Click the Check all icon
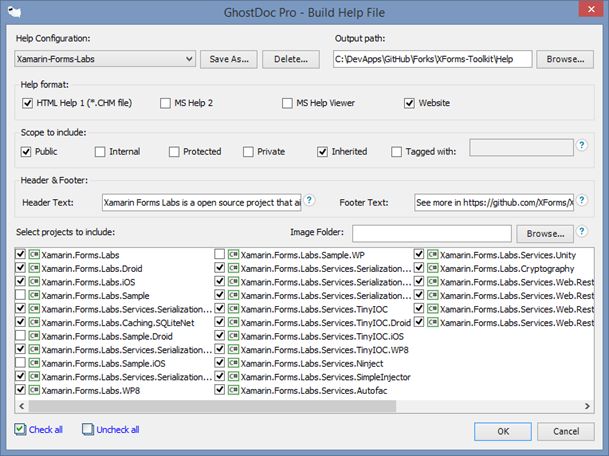Viewport: 609px width, 456px height. [21, 430]
